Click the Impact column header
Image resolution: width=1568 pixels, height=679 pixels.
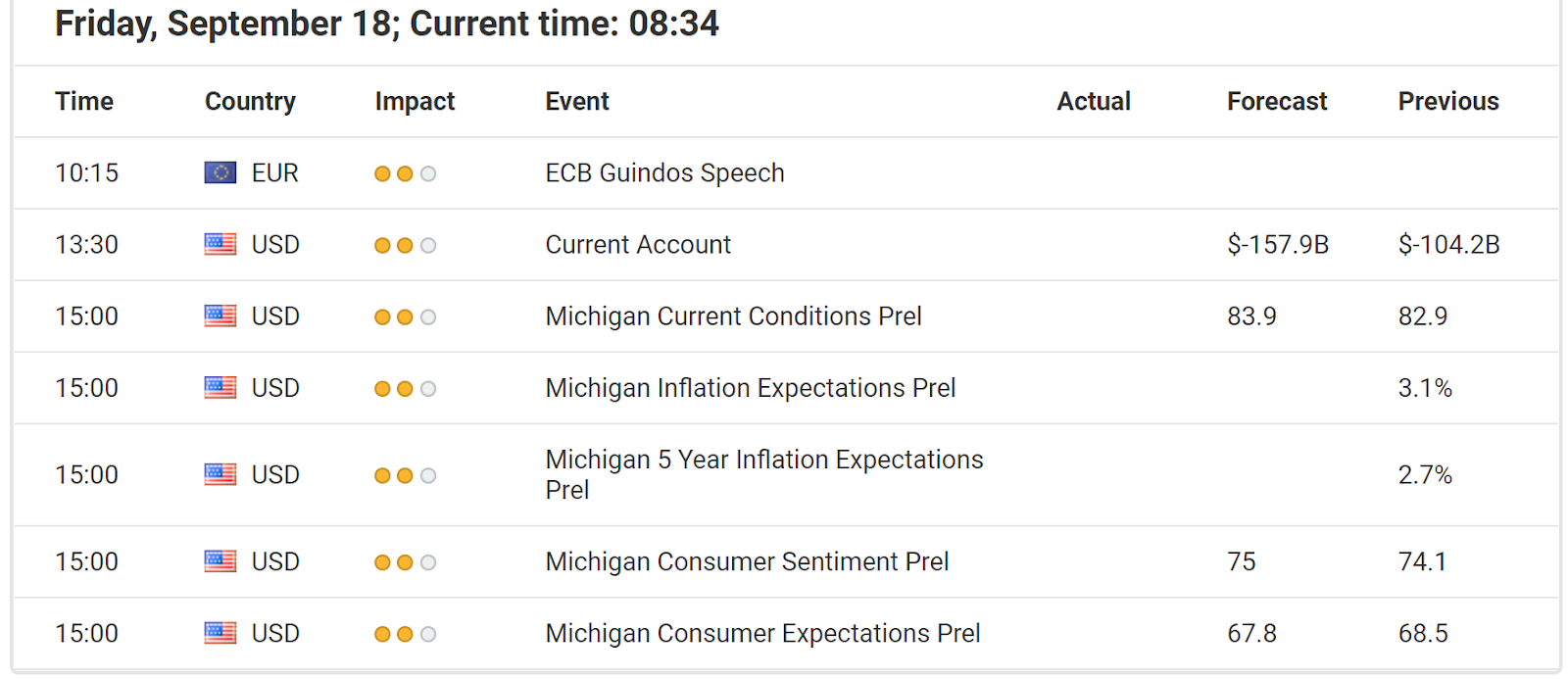coord(415,101)
